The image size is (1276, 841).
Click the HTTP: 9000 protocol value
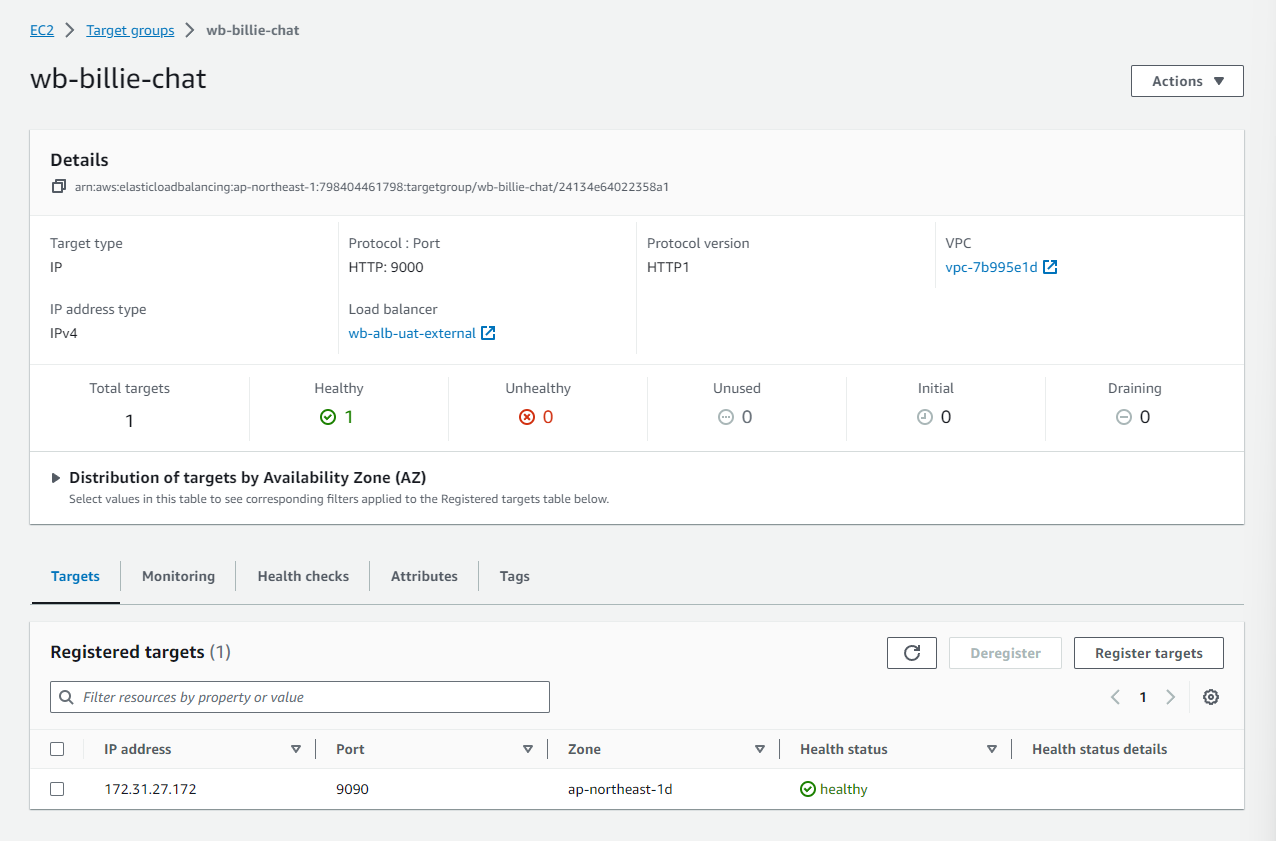click(x=386, y=267)
